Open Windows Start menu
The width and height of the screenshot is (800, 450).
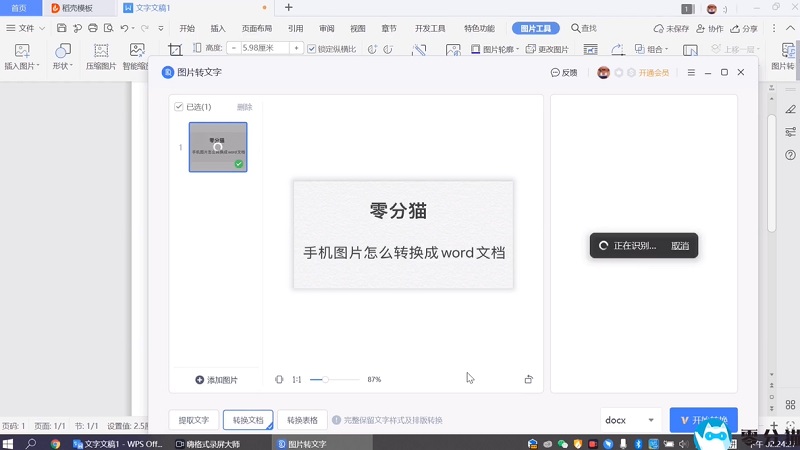tap(9, 443)
